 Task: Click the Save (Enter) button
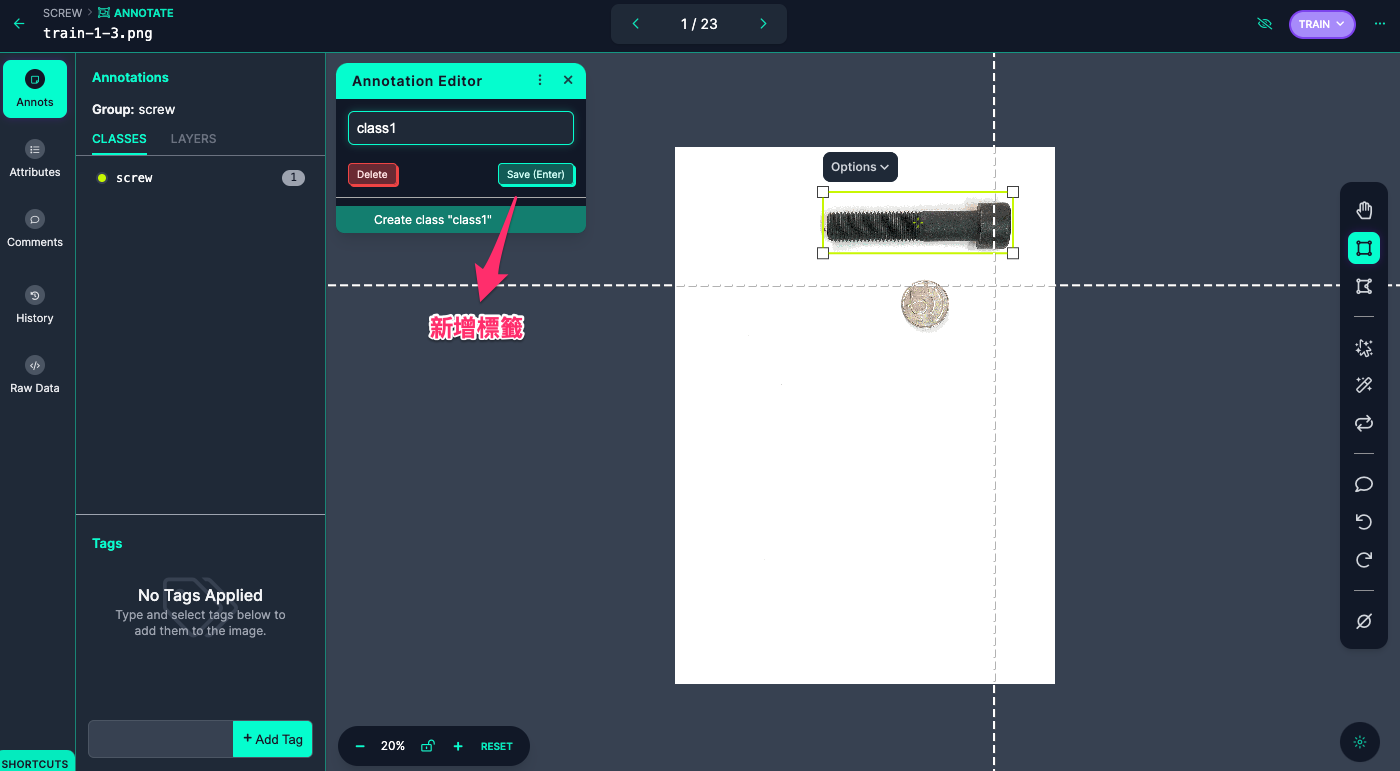tap(536, 174)
